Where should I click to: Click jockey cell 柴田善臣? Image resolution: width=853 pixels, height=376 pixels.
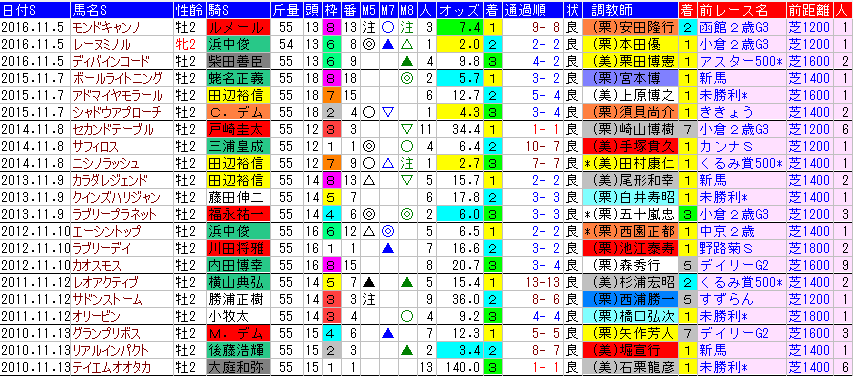[x=238, y=61]
